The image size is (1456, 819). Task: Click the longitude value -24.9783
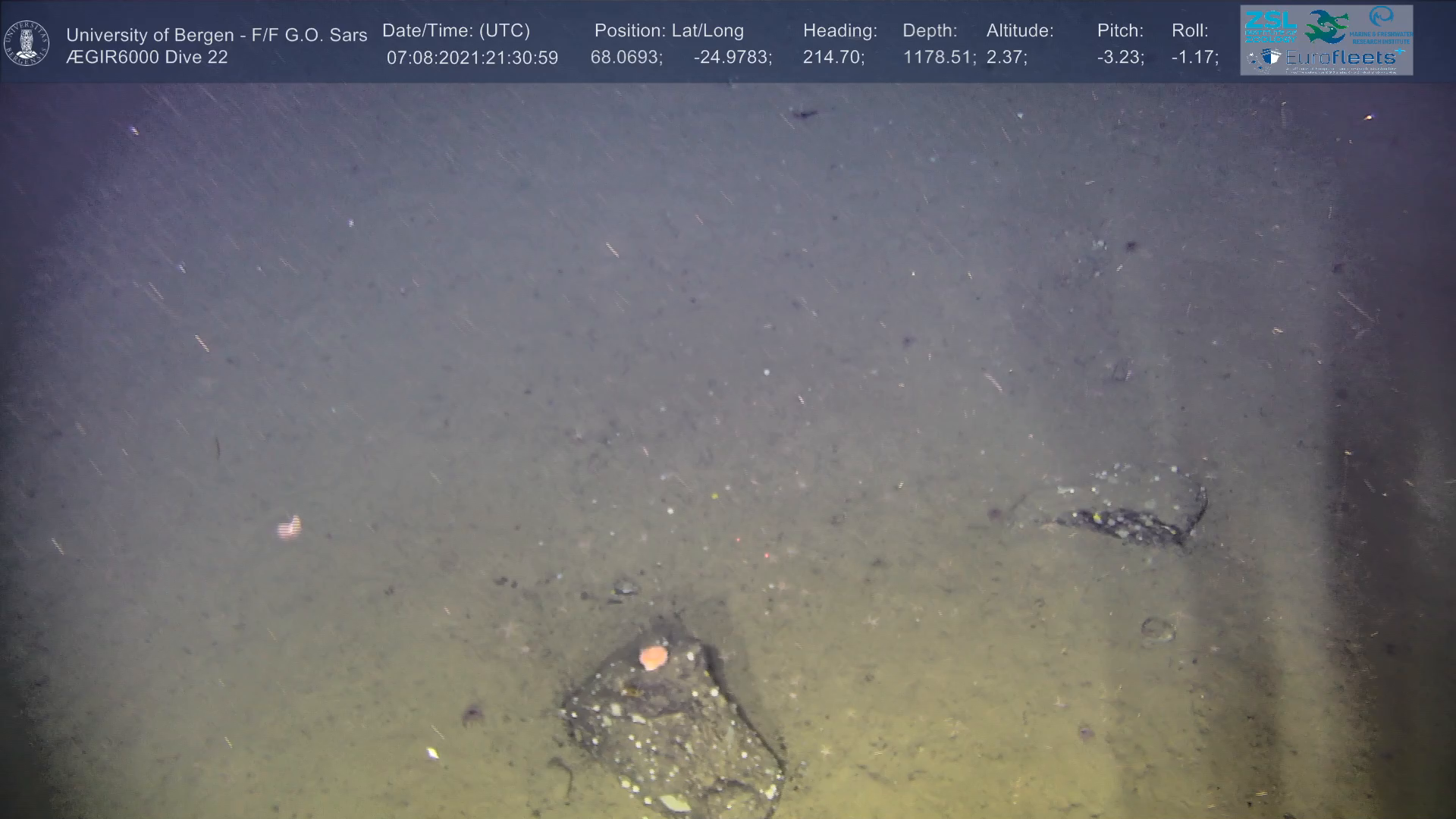[732, 58]
